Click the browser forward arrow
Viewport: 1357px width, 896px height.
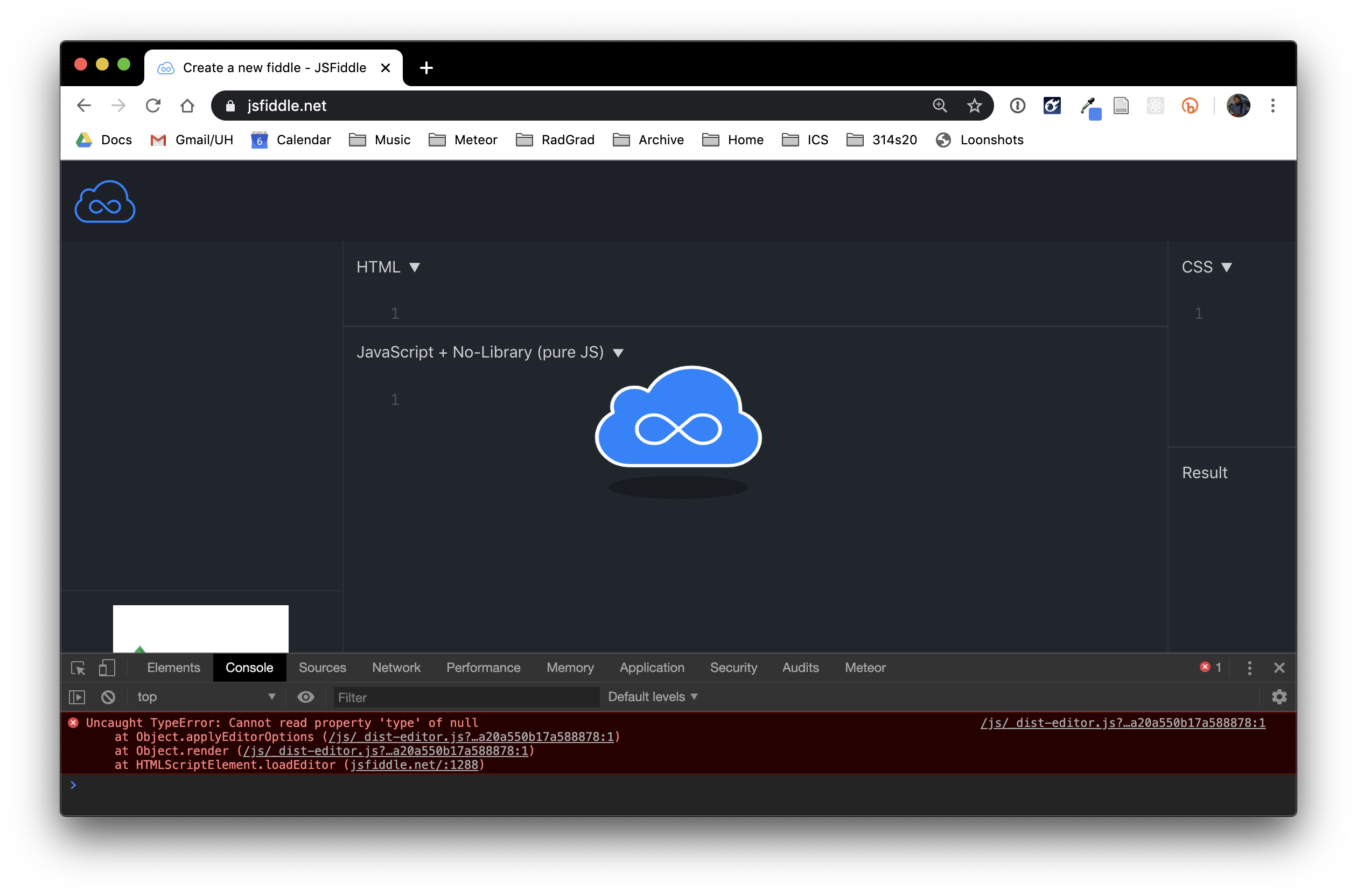pos(118,106)
